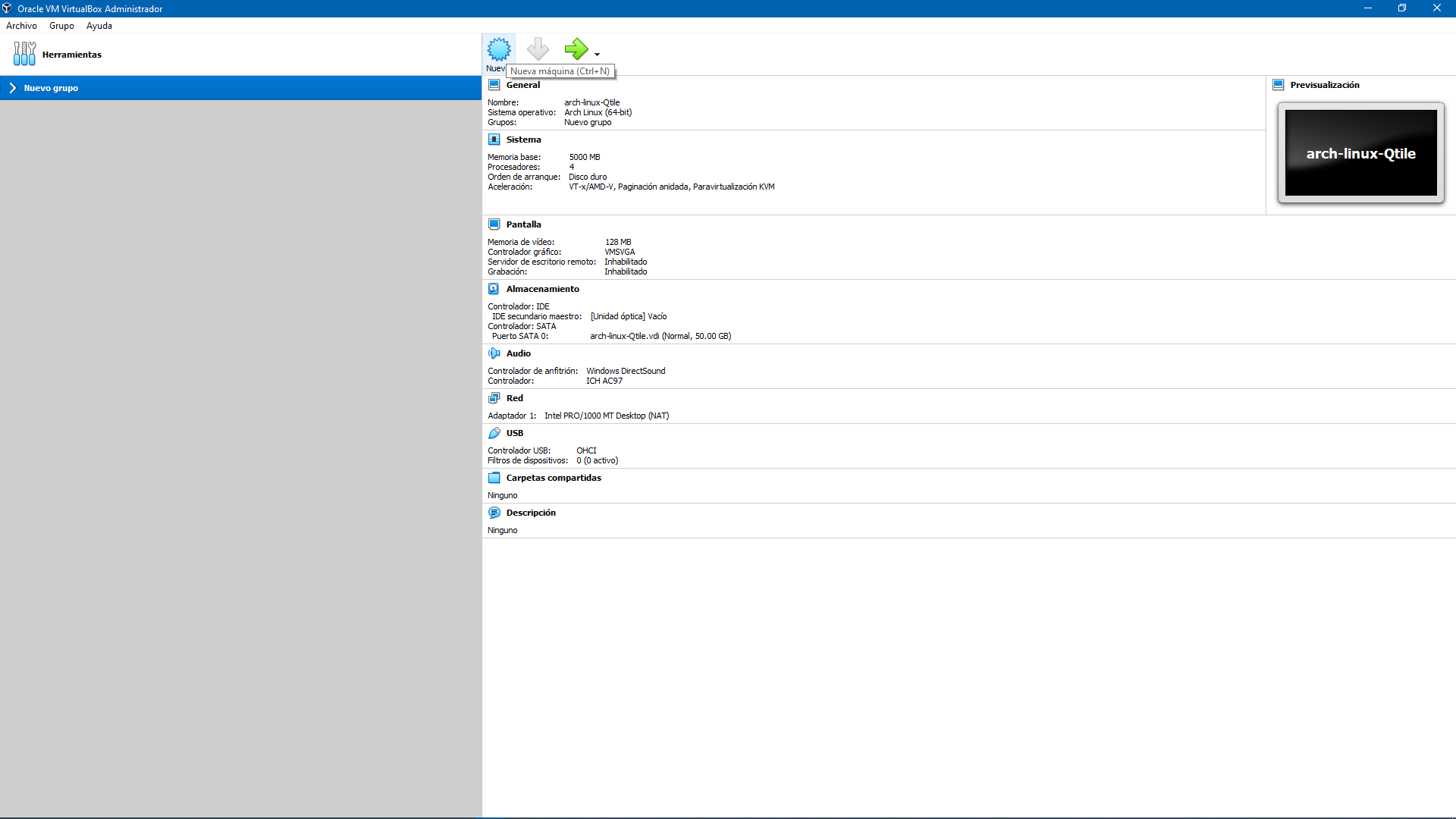Click the grey down-arrow toolbar icon
The width and height of the screenshot is (1456, 819).
click(538, 49)
